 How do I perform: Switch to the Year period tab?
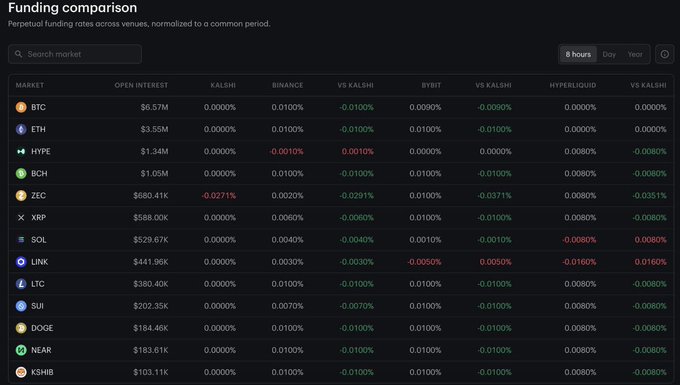(635, 54)
